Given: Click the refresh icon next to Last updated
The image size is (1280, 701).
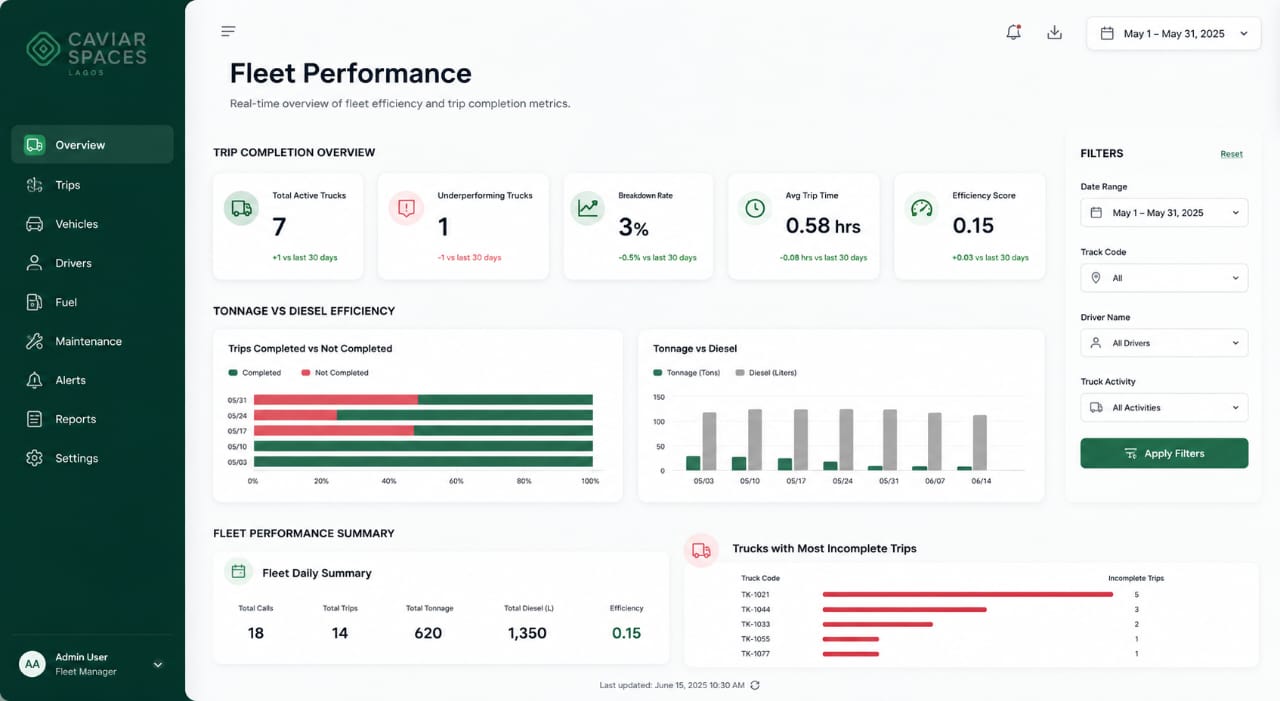Looking at the screenshot, I should (x=755, y=685).
